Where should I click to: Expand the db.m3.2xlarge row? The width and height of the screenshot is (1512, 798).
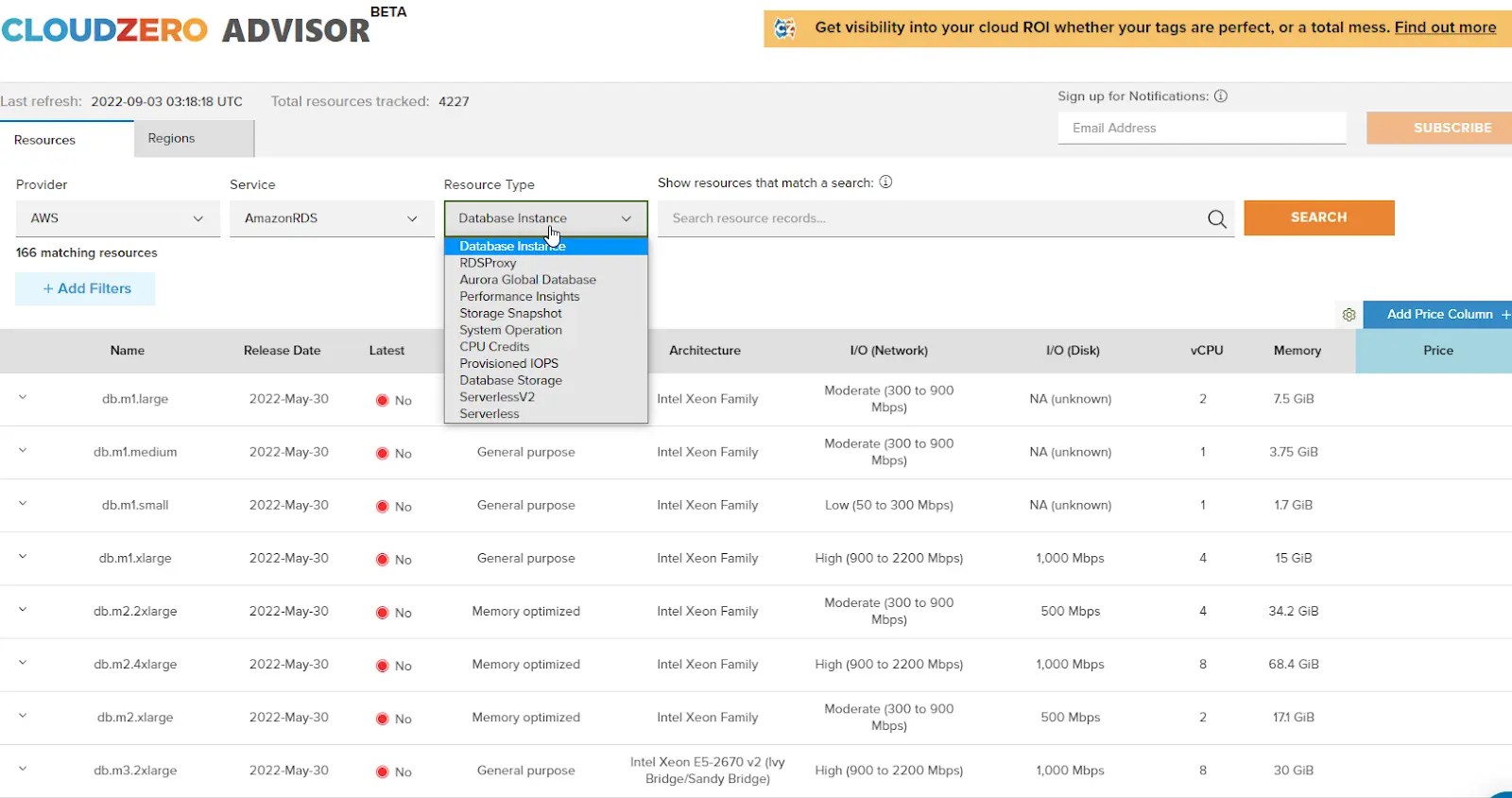[23, 769]
